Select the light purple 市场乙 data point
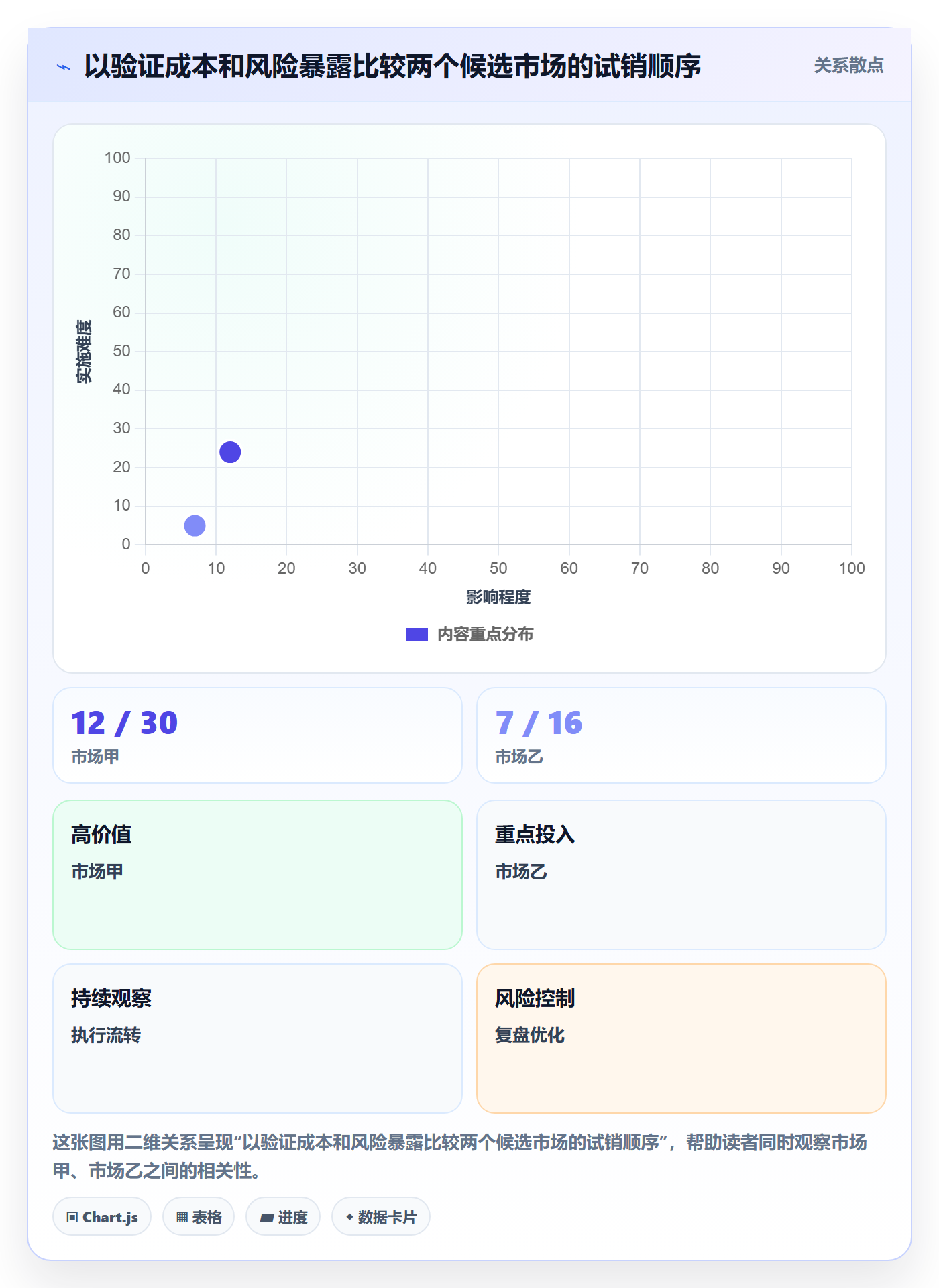The image size is (939, 1288). point(195,525)
